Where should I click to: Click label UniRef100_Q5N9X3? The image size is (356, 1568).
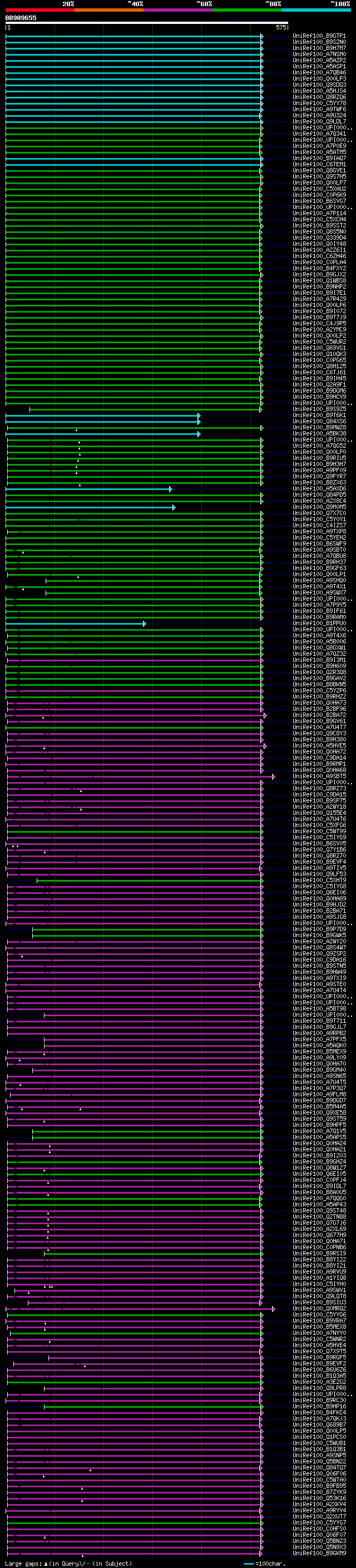pos(319,1547)
